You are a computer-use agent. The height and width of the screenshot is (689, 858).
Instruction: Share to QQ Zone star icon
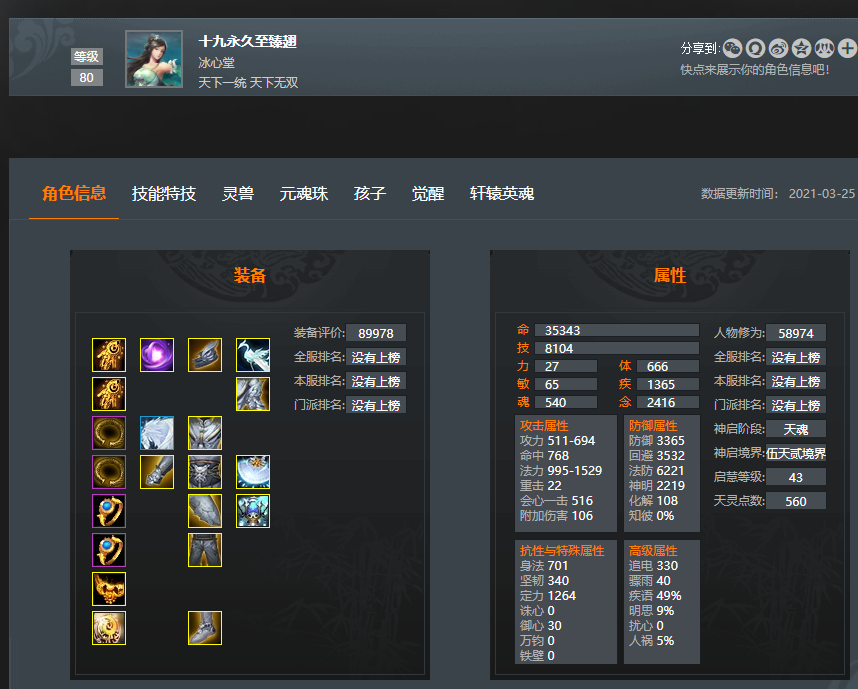[801, 49]
